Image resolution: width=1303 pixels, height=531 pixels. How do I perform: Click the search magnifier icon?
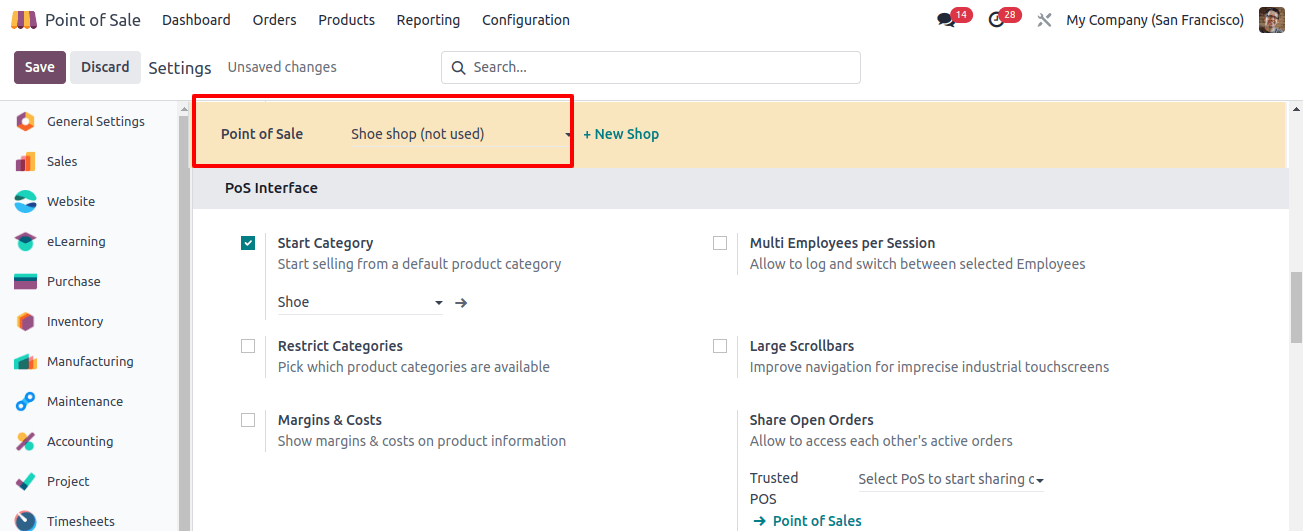(459, 67)
